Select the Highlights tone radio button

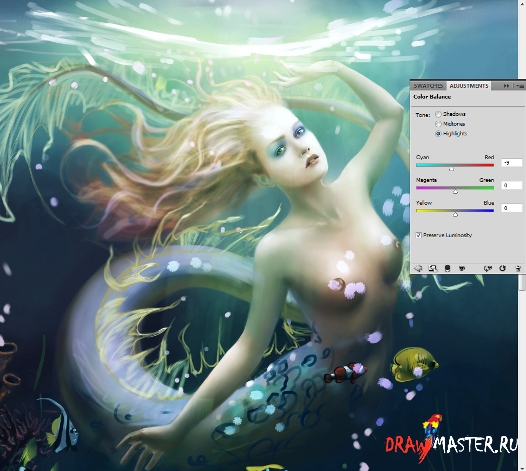point(438,134)
